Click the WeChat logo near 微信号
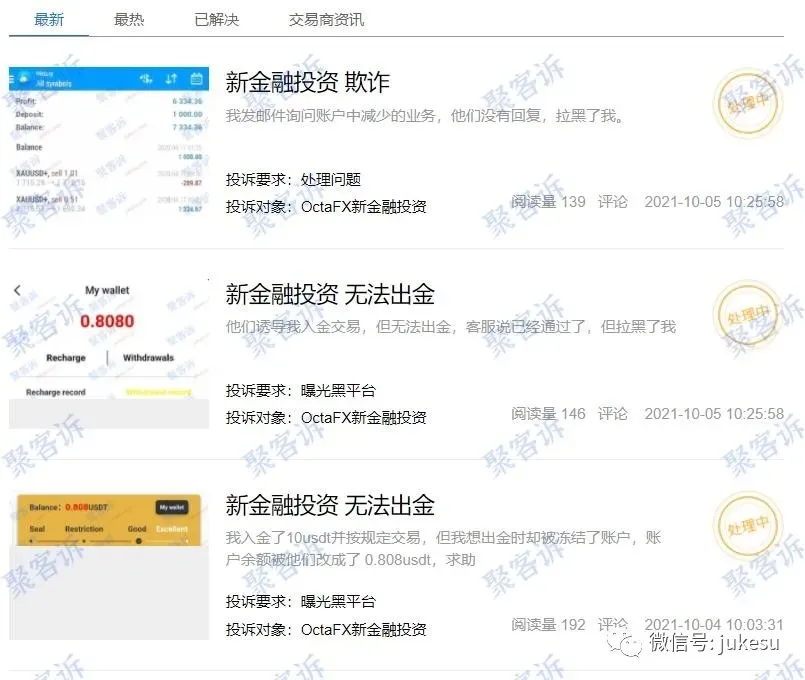 pyautogui.click(x=624, y=643)
